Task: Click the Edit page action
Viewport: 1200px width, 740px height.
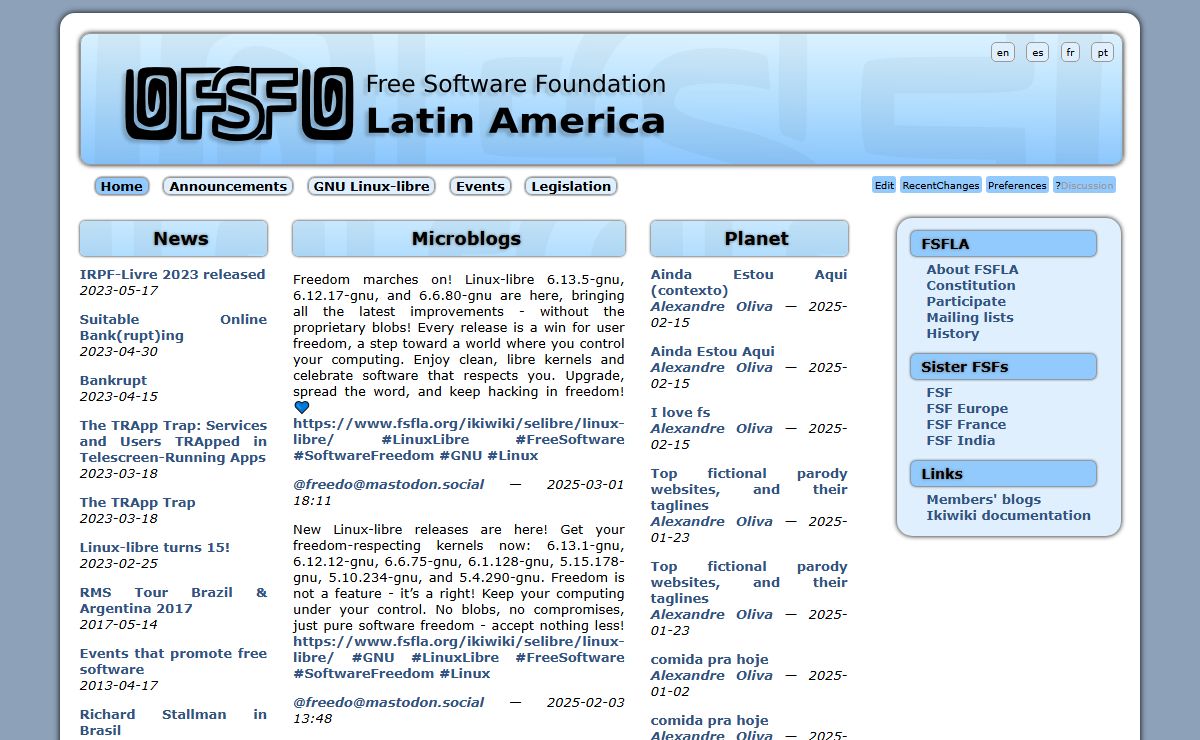Action: (x=884, y=185)
